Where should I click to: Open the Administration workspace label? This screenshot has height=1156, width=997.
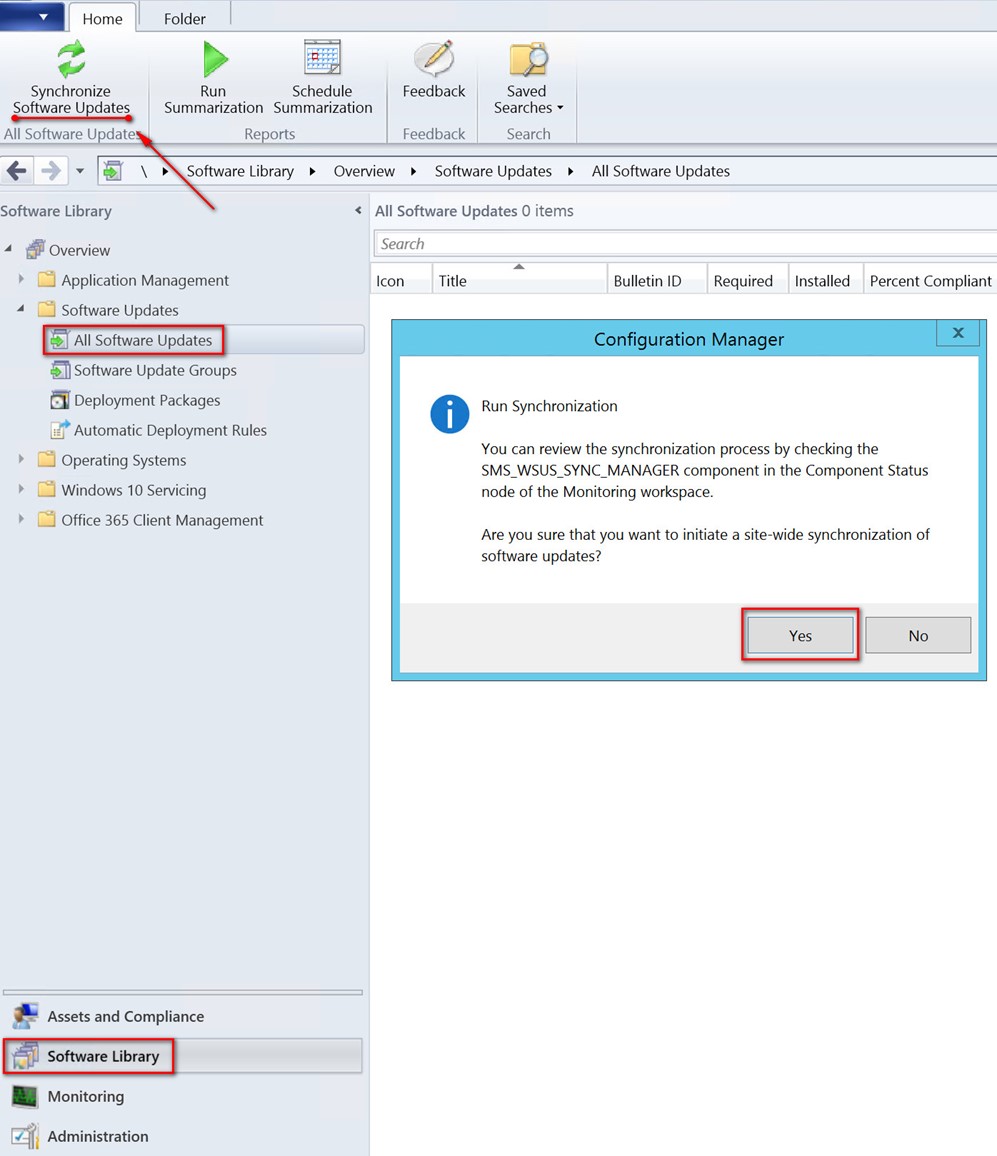98,1136
